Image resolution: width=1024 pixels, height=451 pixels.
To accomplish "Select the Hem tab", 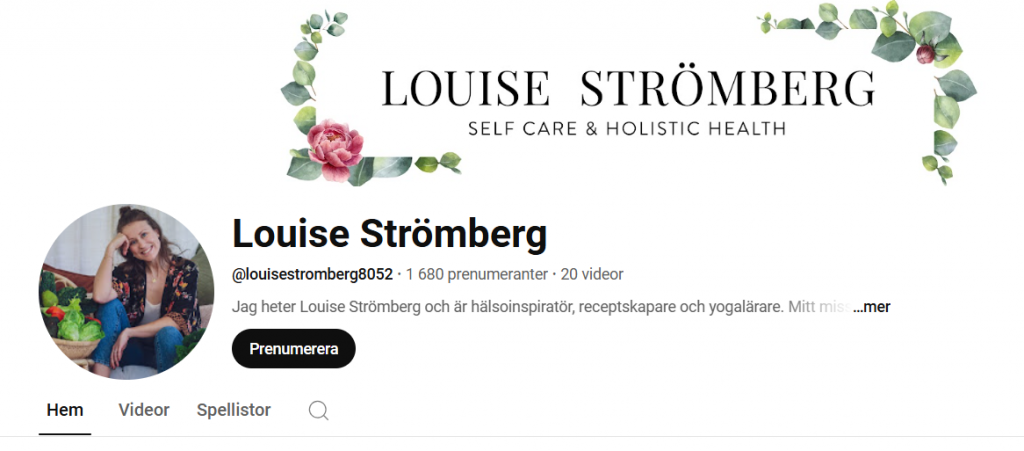I will (65, 410).
